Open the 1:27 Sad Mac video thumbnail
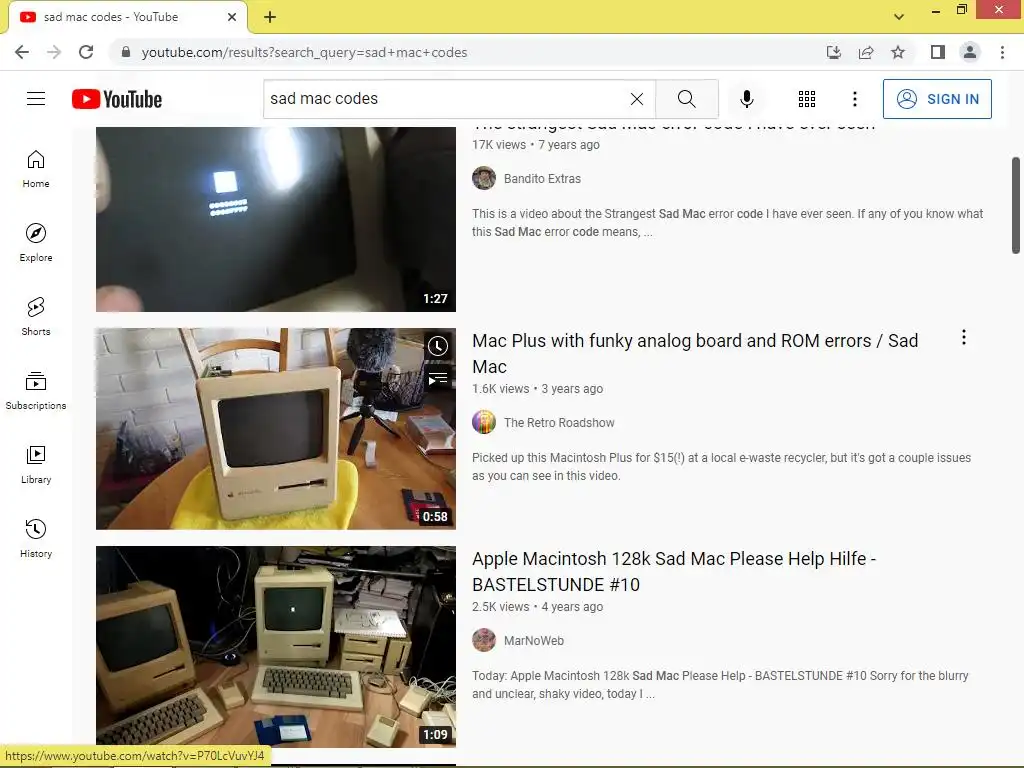 pos(276,219)
